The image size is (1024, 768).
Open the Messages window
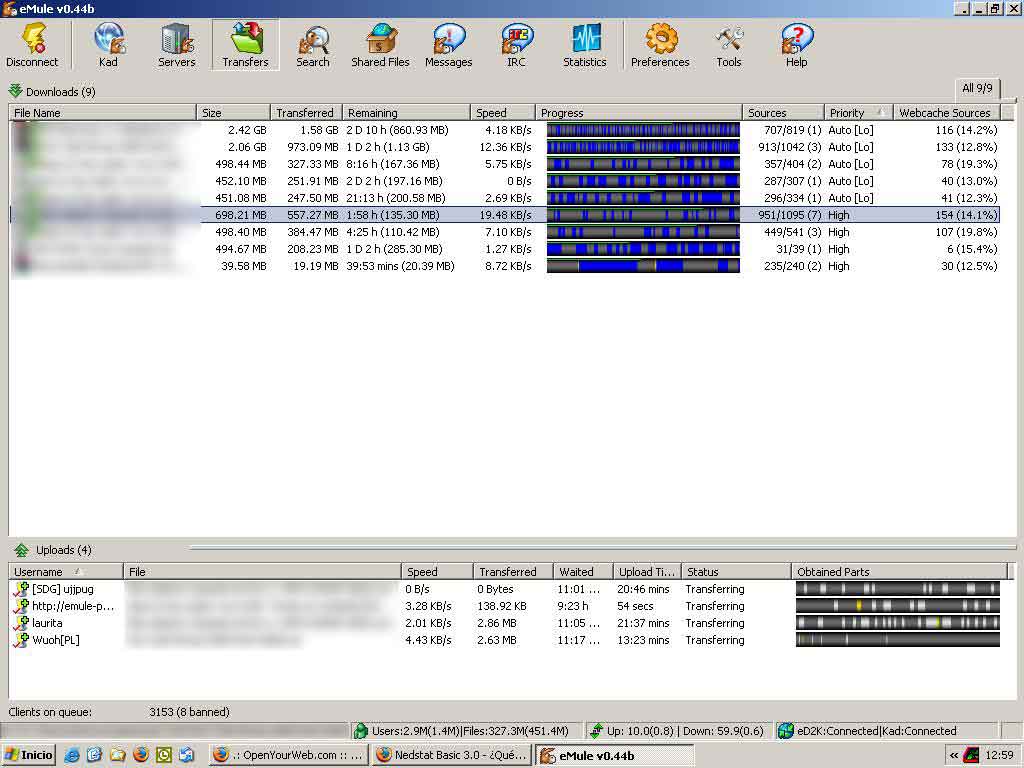pos(449,44)
